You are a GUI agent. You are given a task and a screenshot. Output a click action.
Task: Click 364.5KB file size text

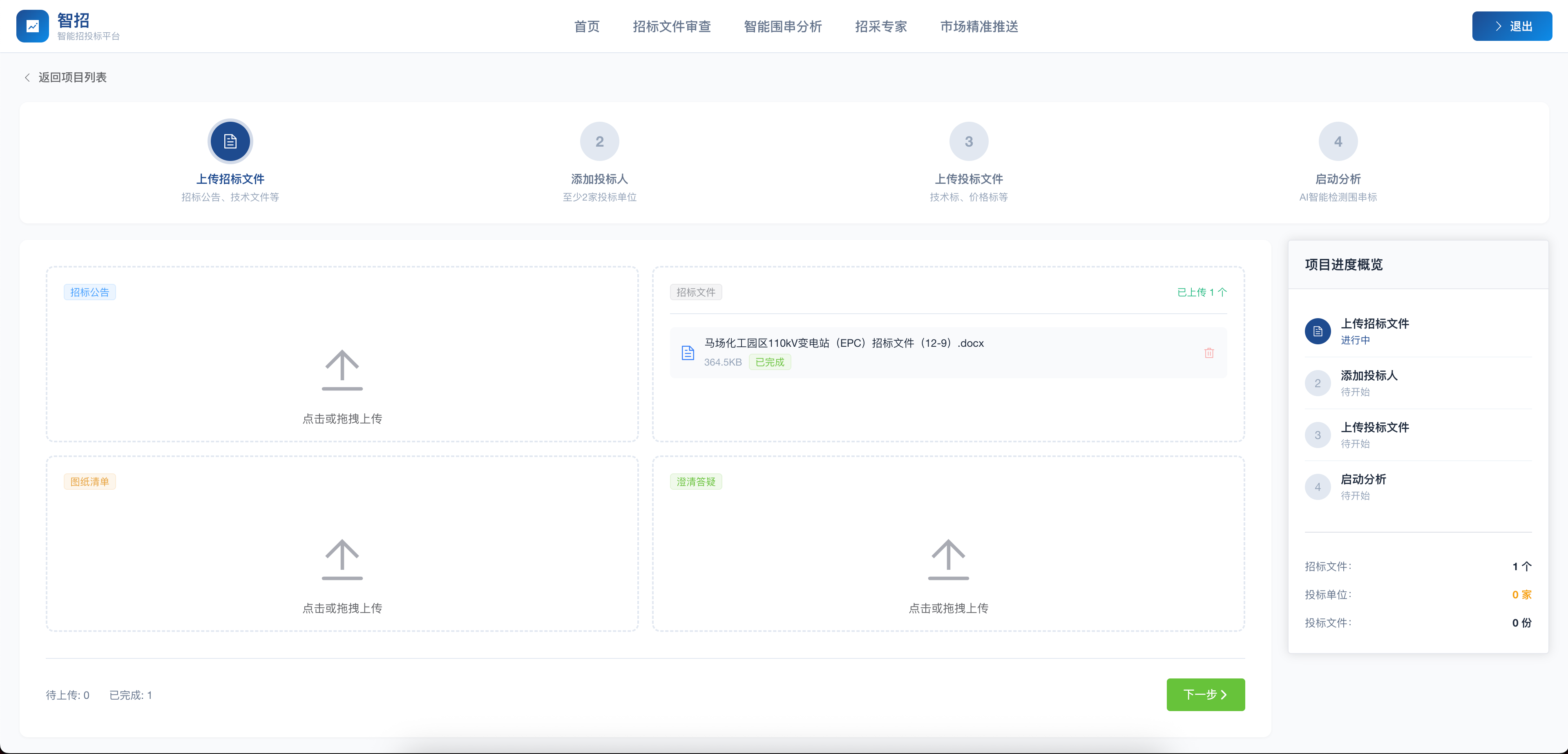[x=723, y=362]
